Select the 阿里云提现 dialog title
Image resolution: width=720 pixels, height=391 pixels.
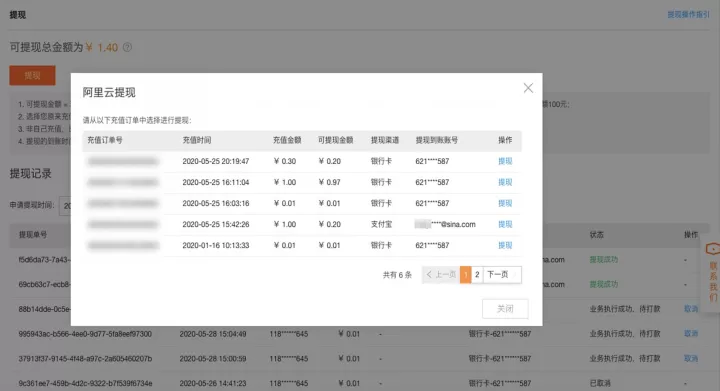coord(109,92)
